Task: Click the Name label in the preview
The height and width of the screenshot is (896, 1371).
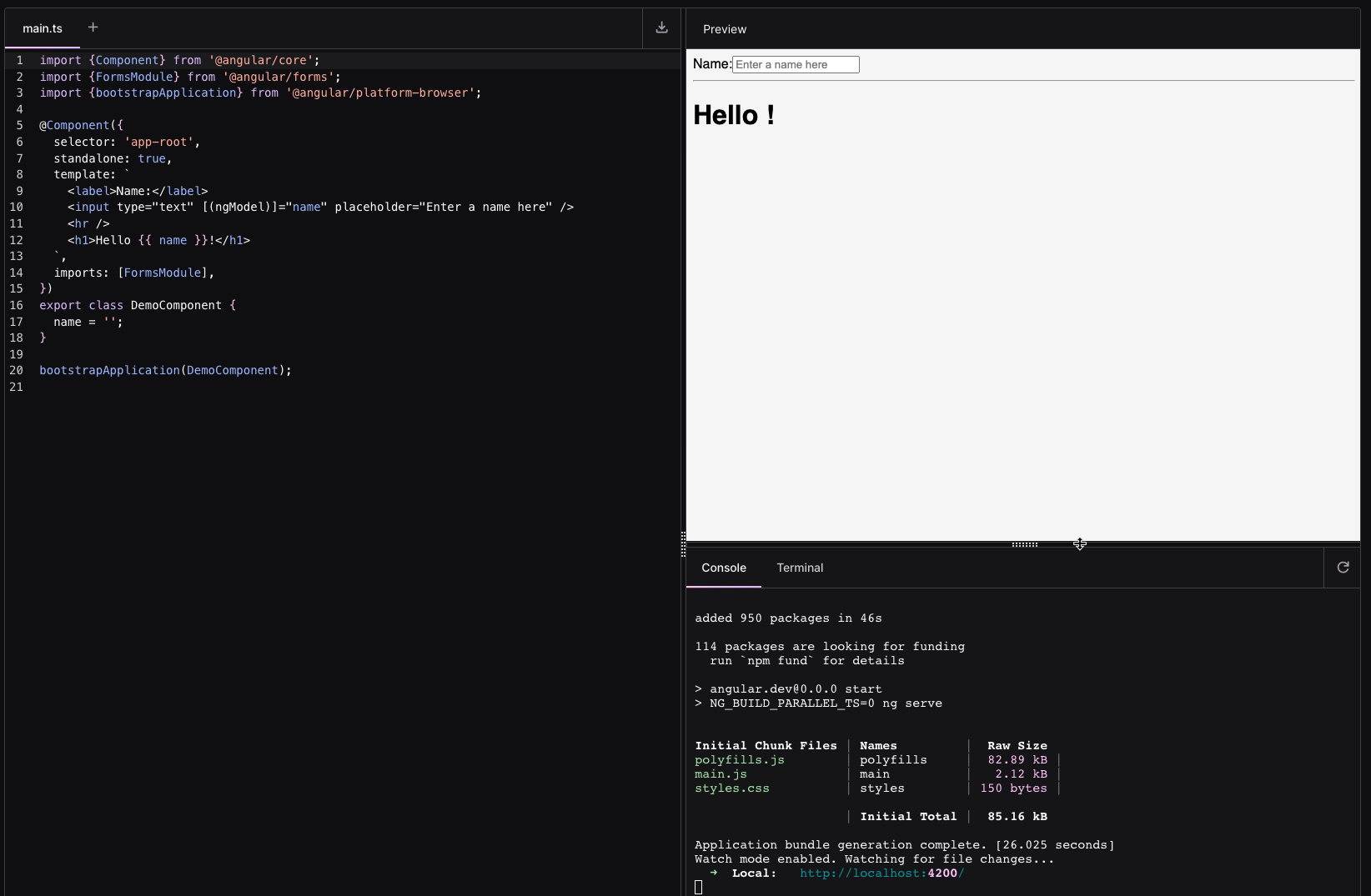Action: tap(711, 63)
